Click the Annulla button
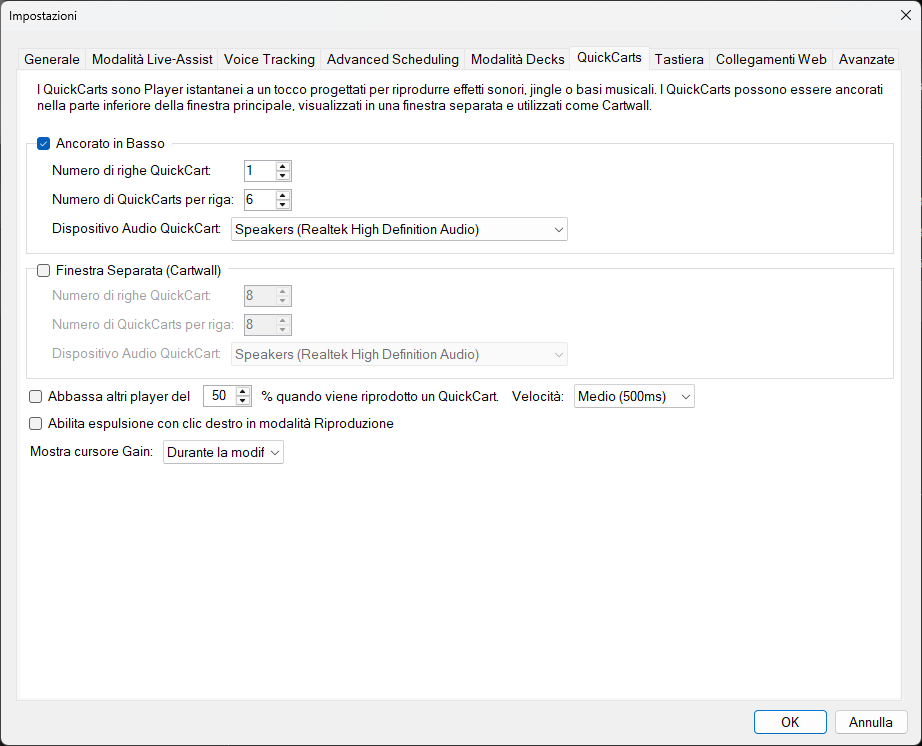Screen dimensions: 922x746 pyautogui.click(x=871, y=722)
